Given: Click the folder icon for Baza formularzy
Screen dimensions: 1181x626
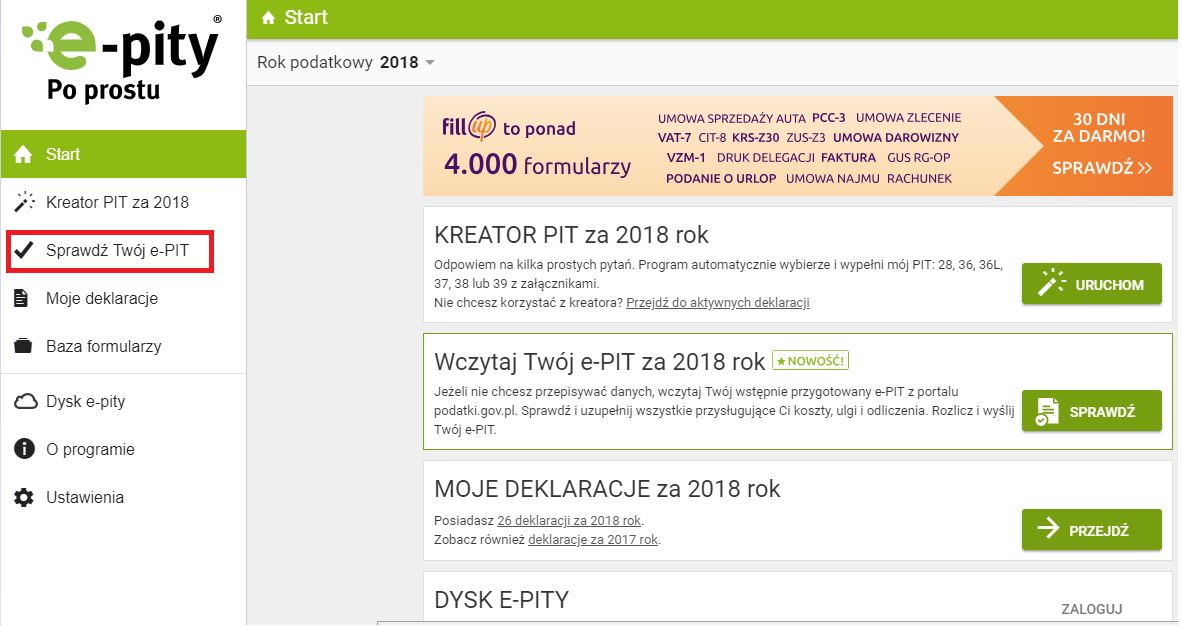Looking at the screenshot, I should 24,346.
